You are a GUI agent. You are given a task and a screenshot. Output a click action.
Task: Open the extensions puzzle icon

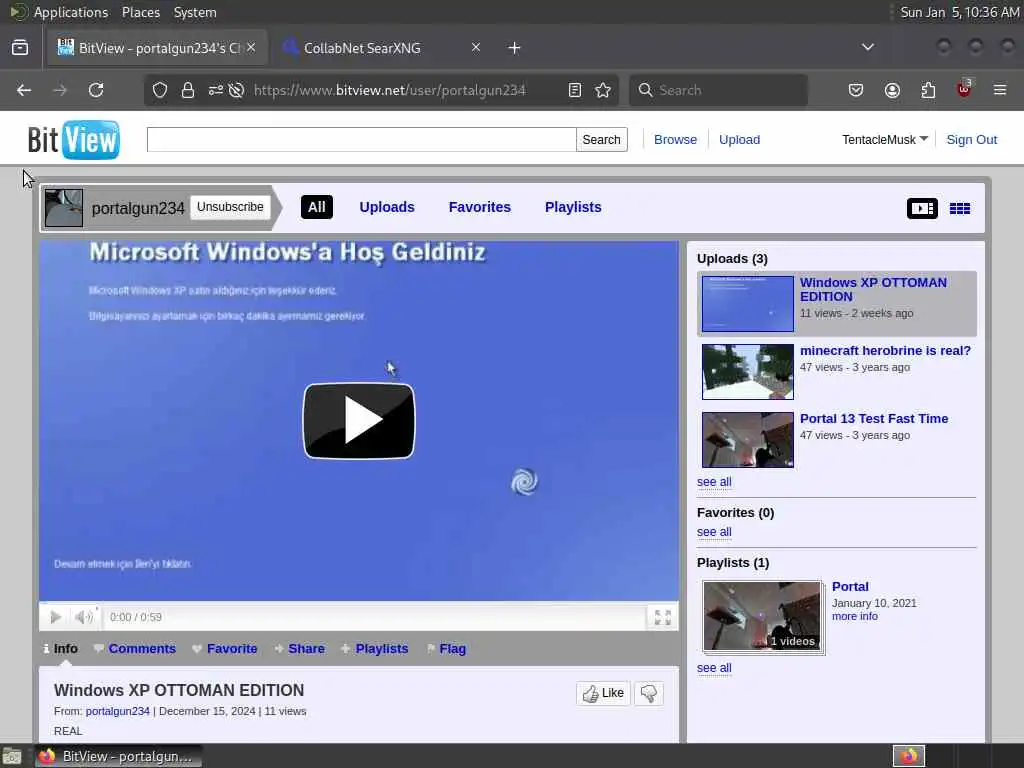click(x=928, y=90)
